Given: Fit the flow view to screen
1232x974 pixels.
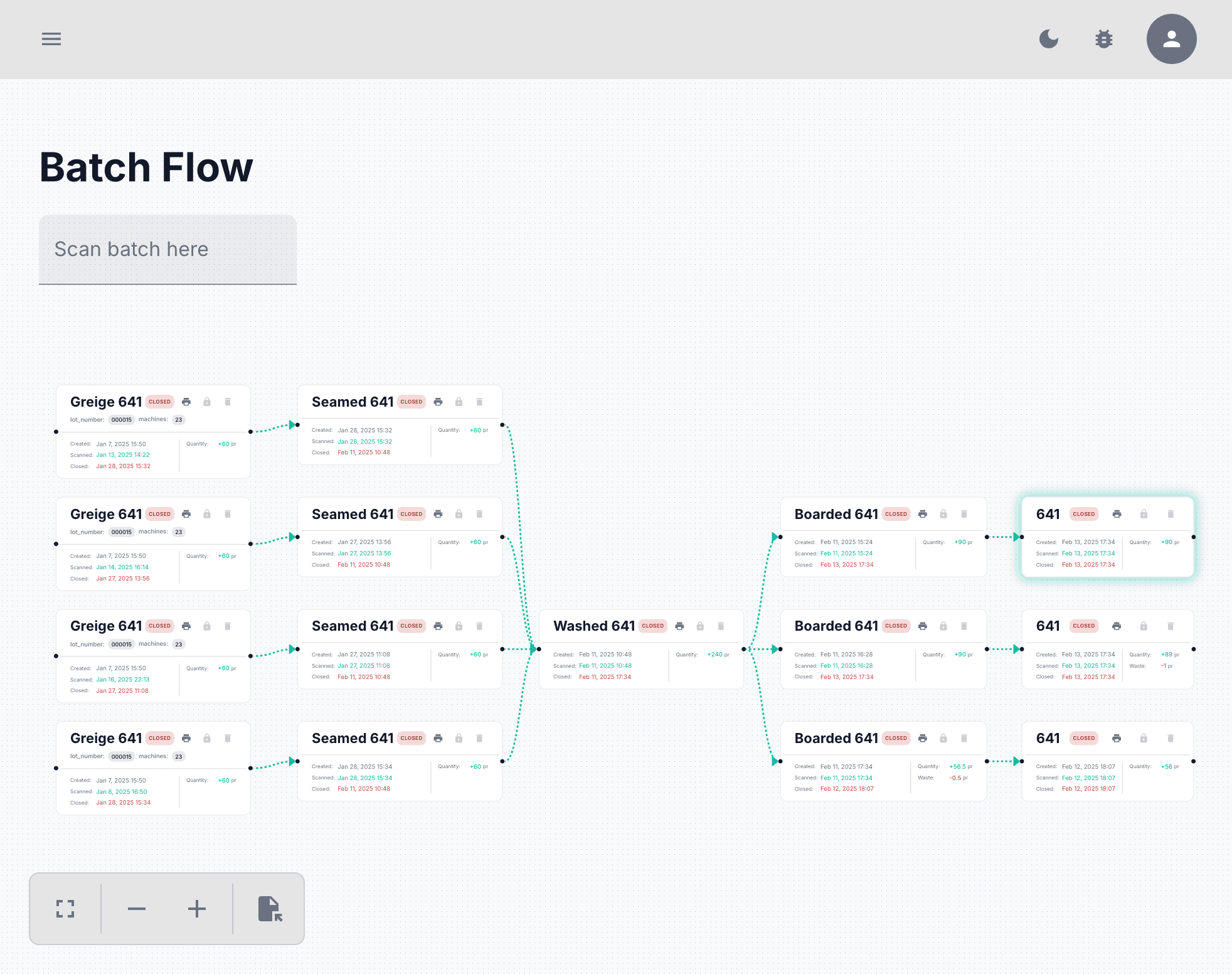Looking at the screenshot, I should click(x=65, y=909).
